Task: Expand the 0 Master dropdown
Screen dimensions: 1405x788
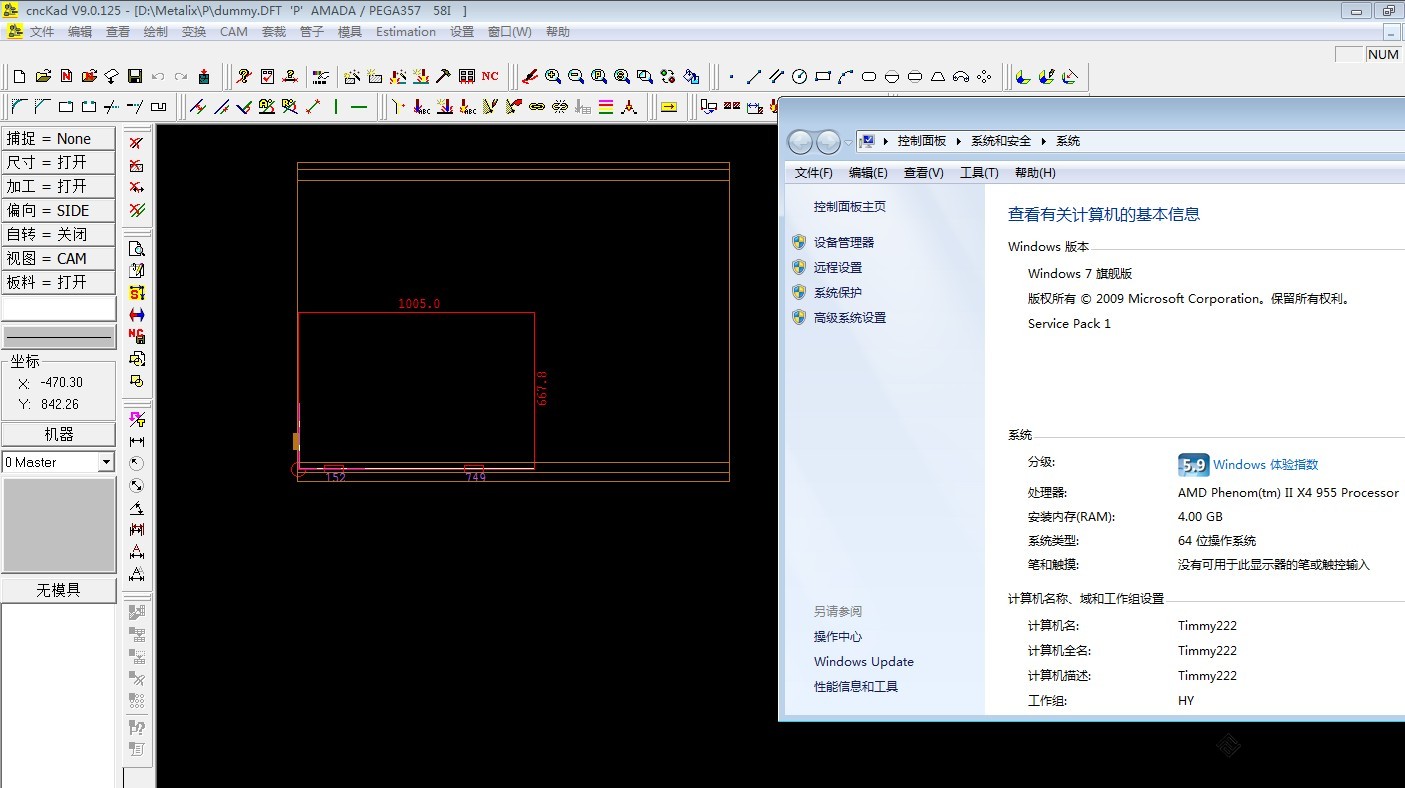Action: [x=106, y=462]
